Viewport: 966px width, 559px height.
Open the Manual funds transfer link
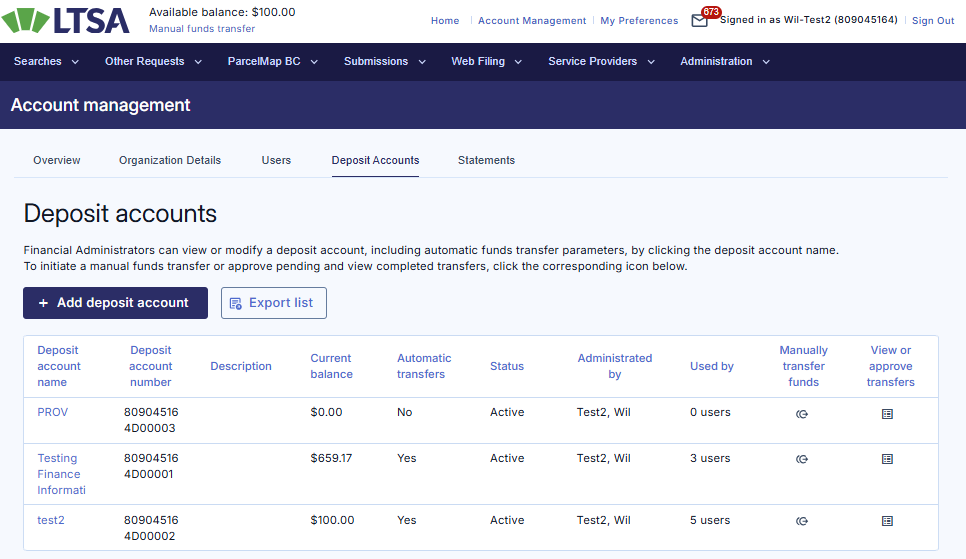[x=202, y=29]
